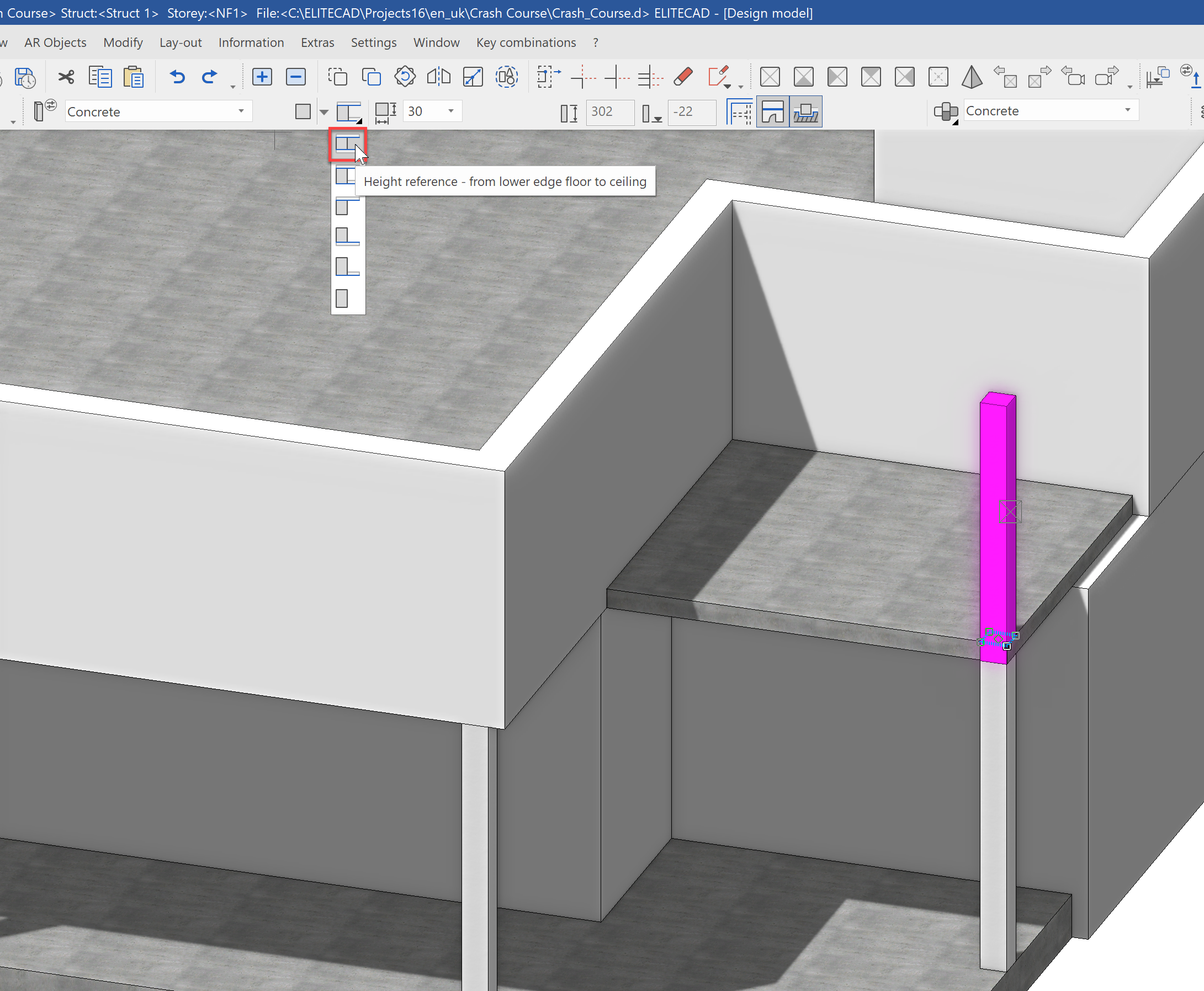1204x991 pixels.
Task: Click the blue plus button
Action: 262,77
